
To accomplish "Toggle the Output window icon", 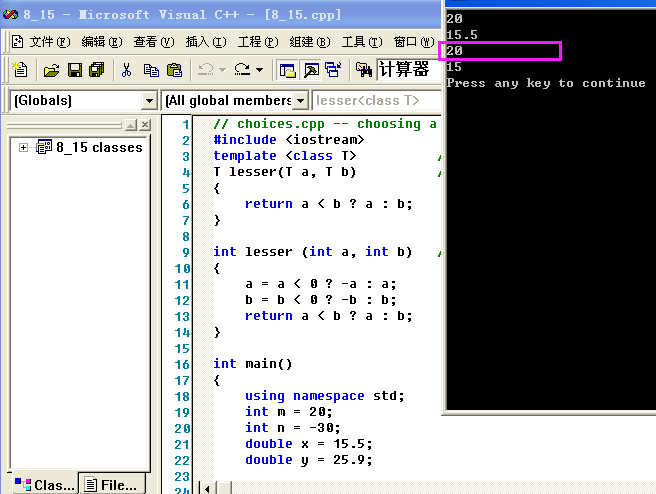I will [311, 70].
